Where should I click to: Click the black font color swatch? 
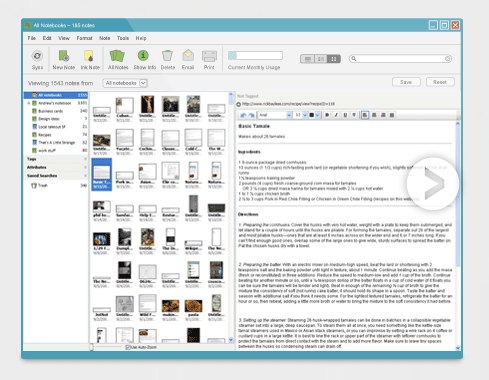tap(312, 115)
